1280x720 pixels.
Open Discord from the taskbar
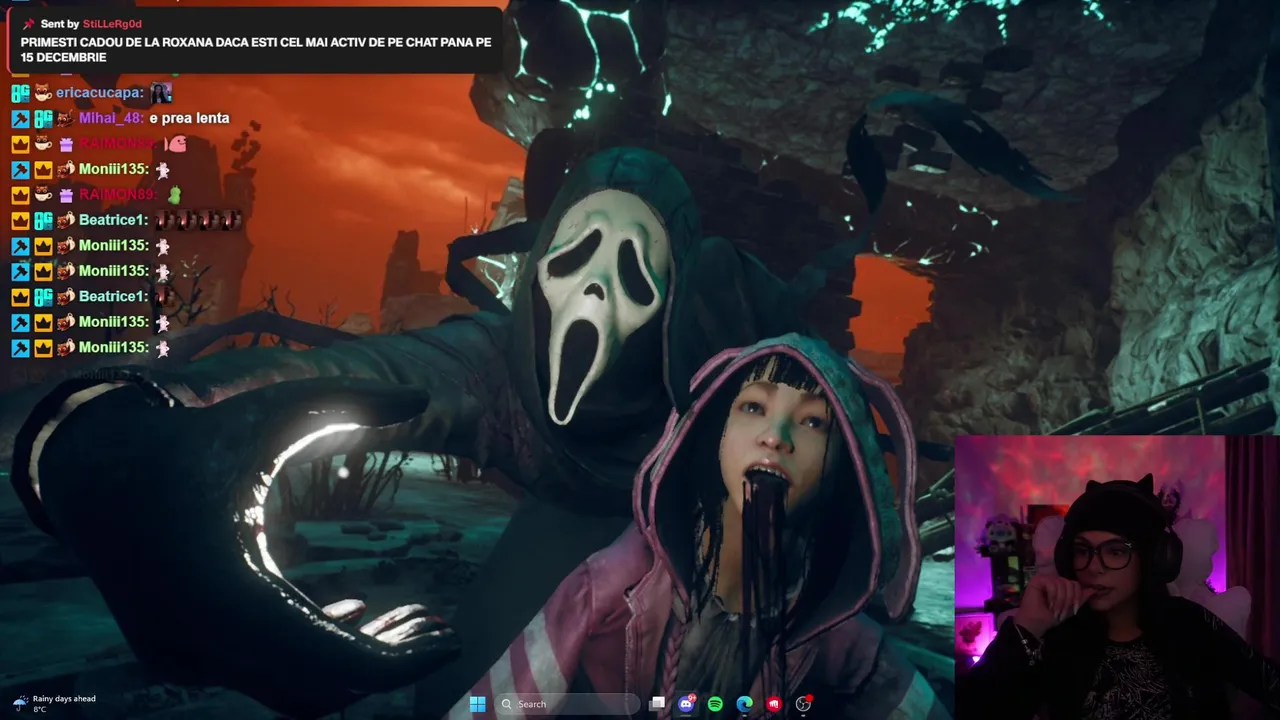[x=686, y=704]
